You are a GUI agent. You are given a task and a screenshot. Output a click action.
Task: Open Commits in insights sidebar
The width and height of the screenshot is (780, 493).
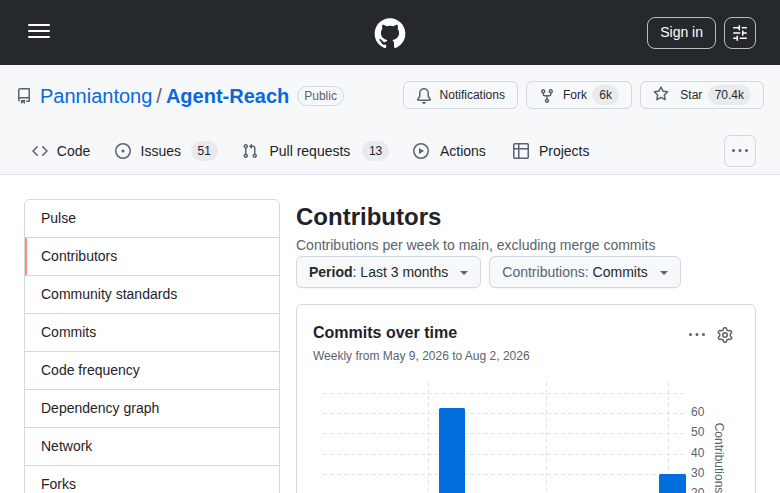click(x=152, y=332)
